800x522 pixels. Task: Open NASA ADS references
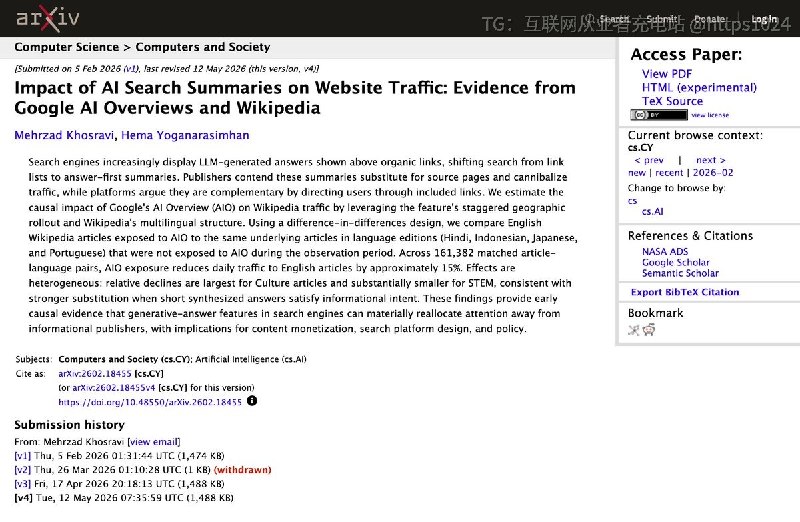pos(665,252)
